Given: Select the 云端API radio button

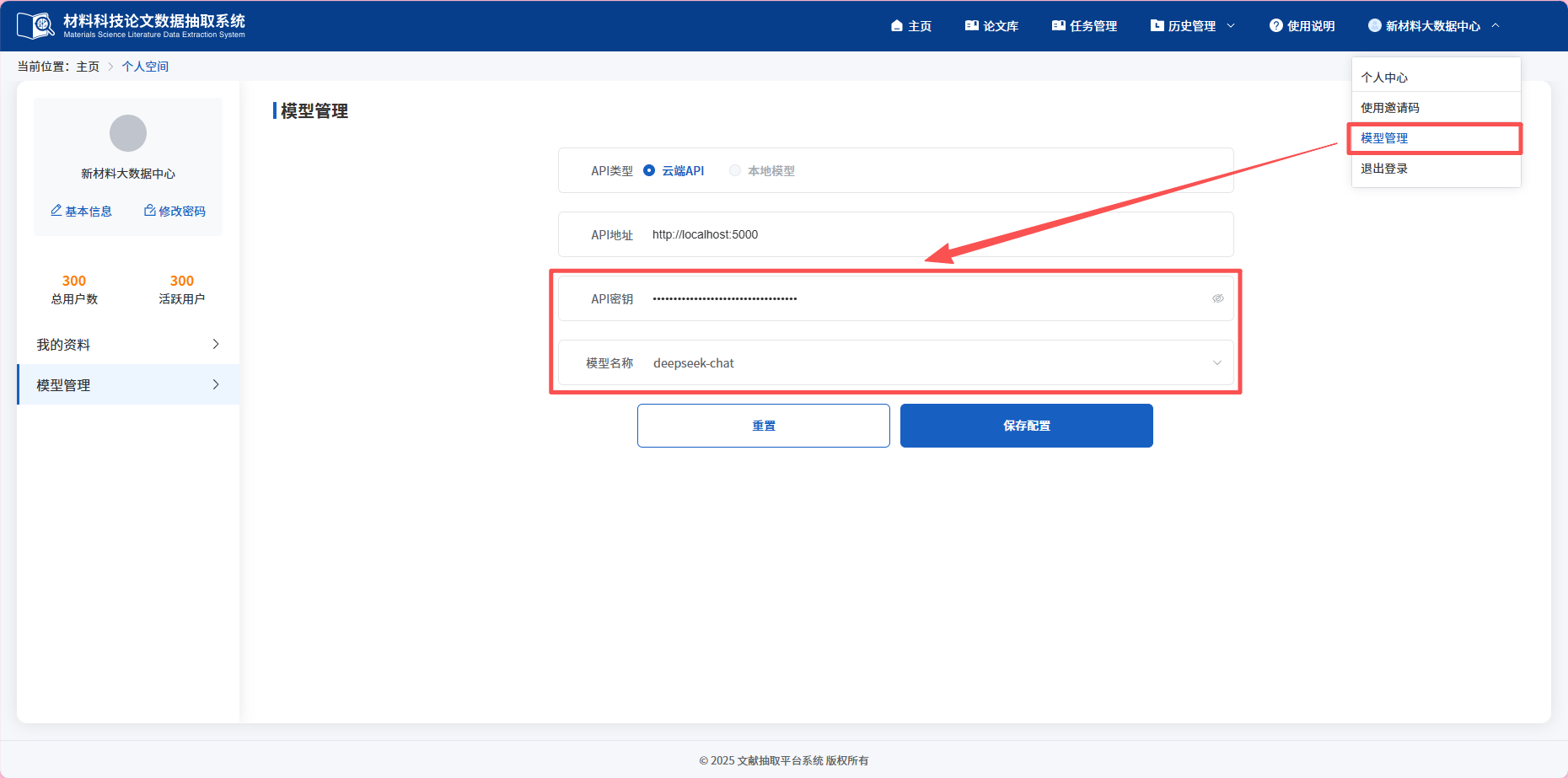Looking at the screenshot, I should (648, 170).
